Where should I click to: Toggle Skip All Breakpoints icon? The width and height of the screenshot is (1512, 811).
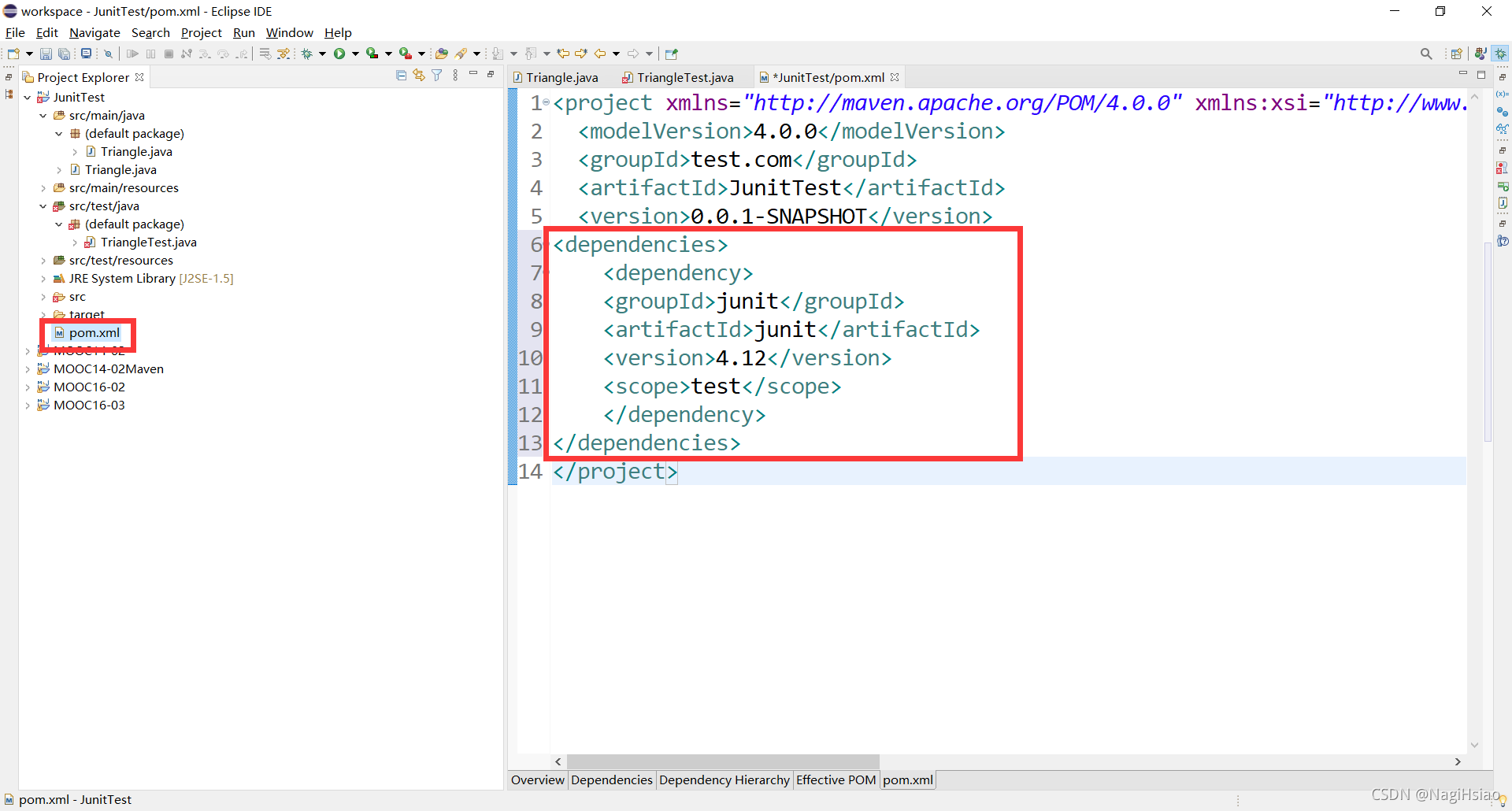pos(108,54)
